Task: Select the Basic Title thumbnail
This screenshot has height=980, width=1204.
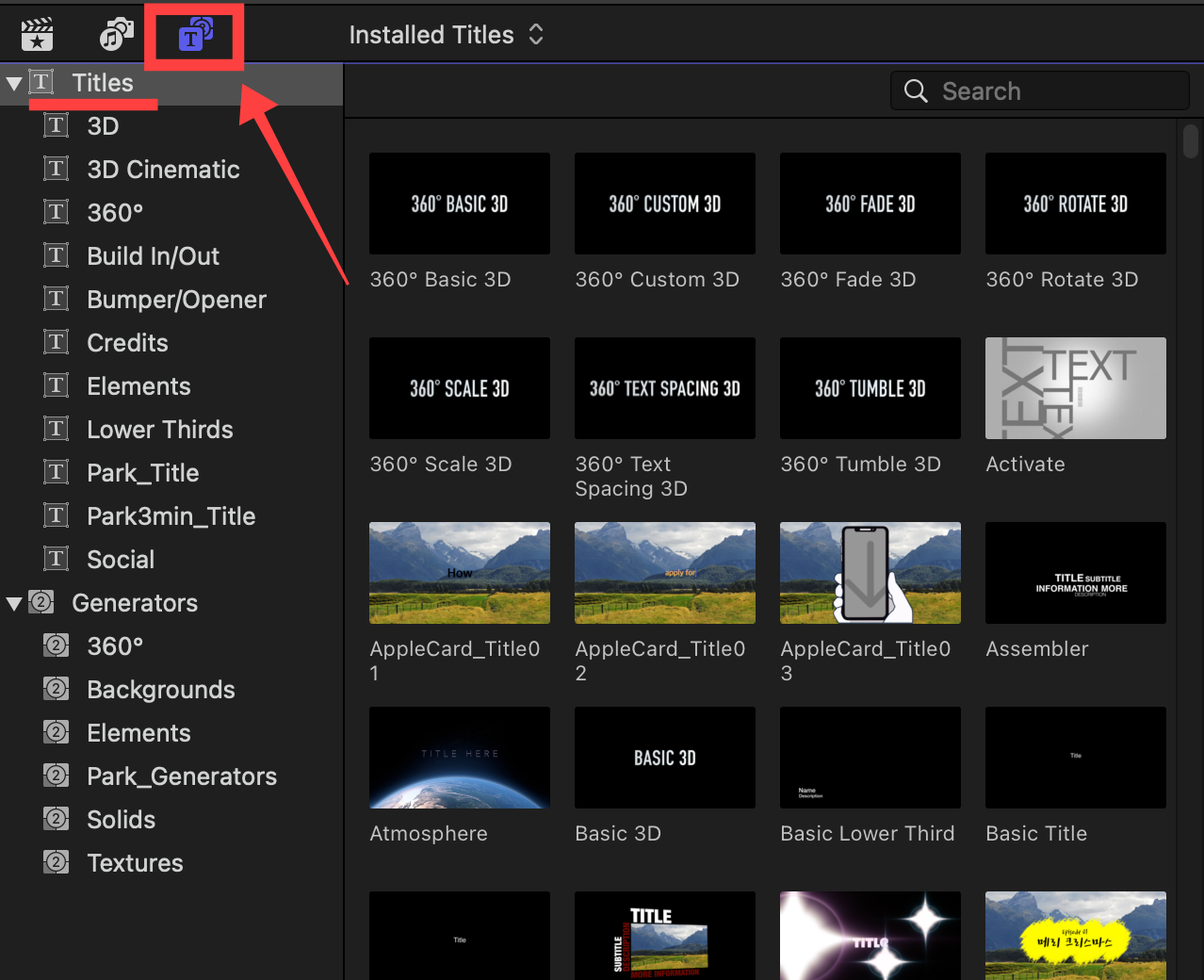Action: (x=1076, y=758)
